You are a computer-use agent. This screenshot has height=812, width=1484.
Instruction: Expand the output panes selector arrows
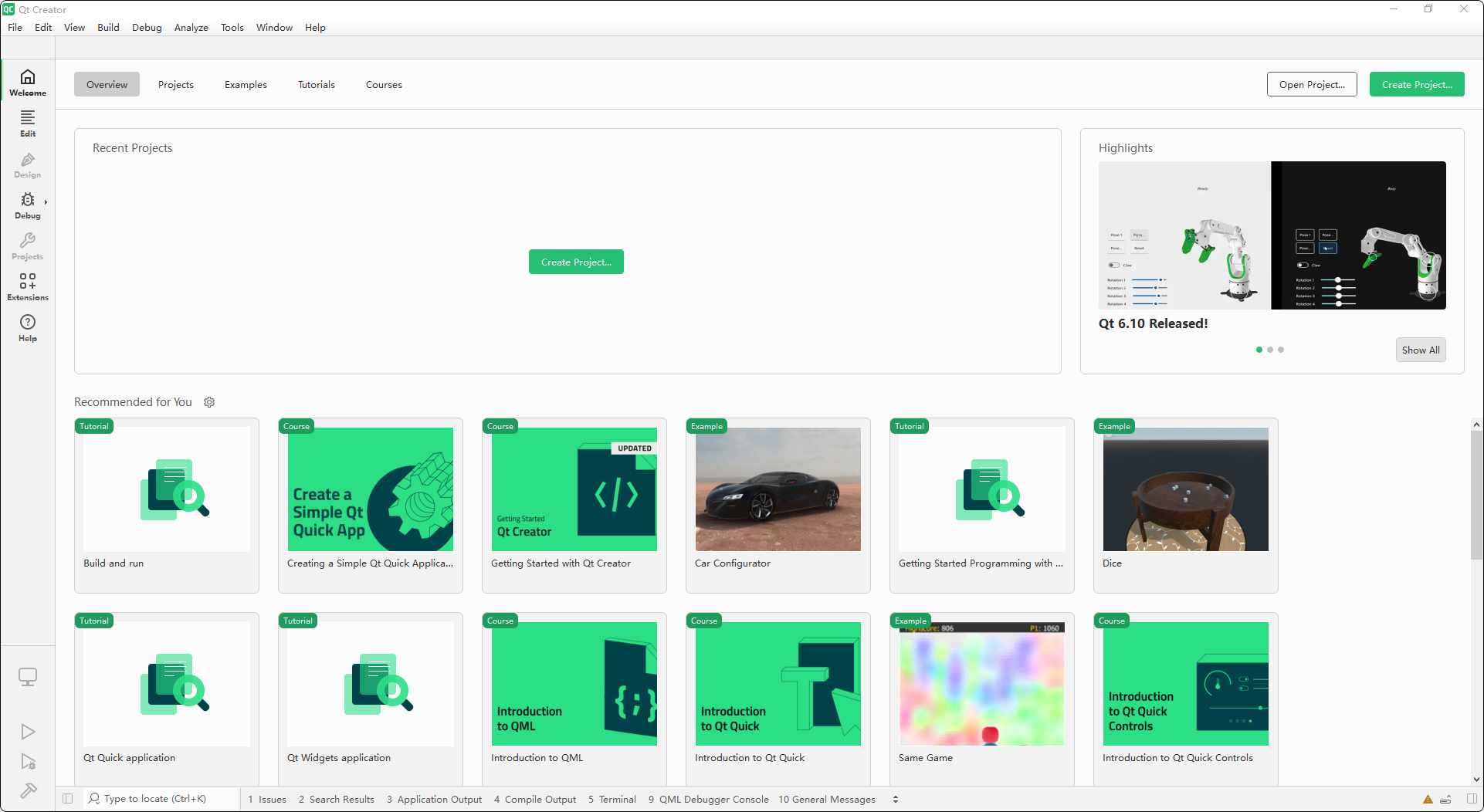(x=896, y=800)
